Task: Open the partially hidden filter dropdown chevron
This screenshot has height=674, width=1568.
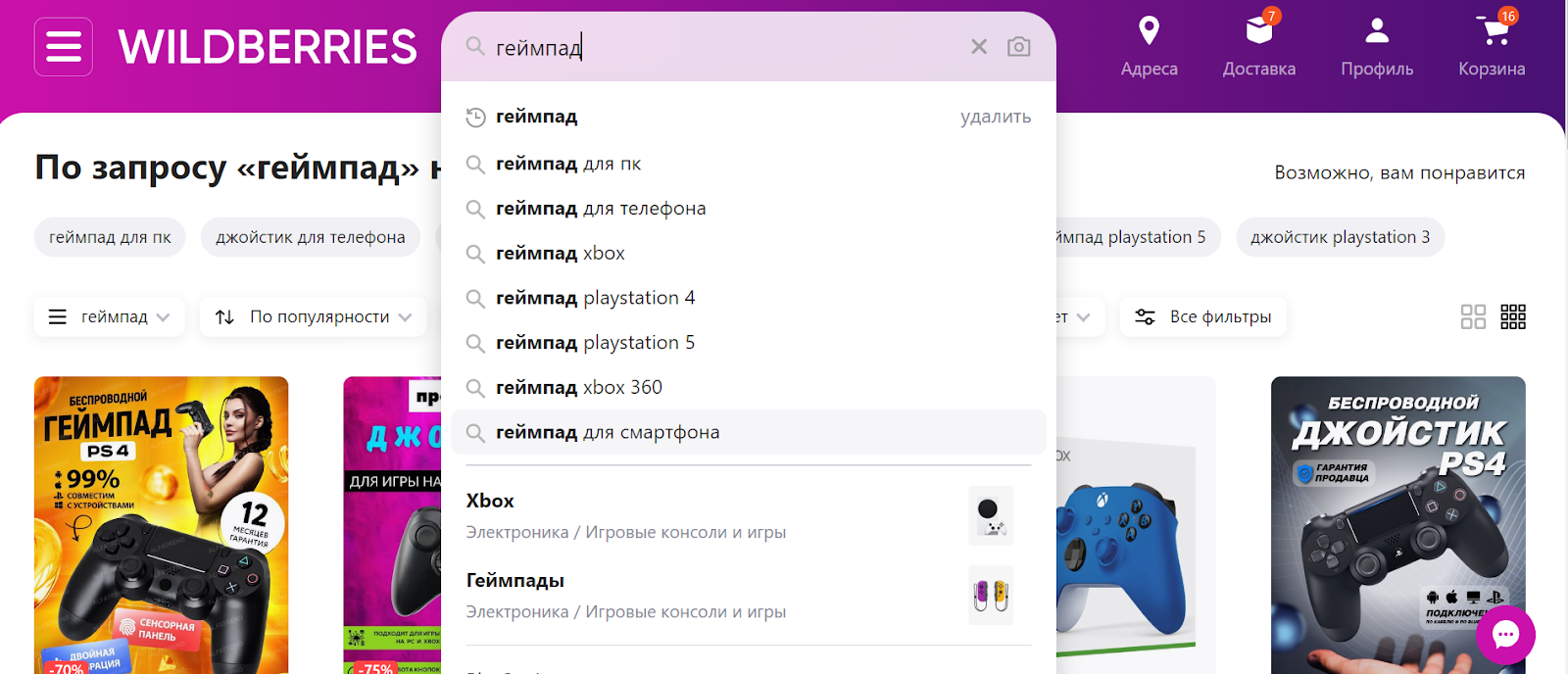Action: point(1083,317)
